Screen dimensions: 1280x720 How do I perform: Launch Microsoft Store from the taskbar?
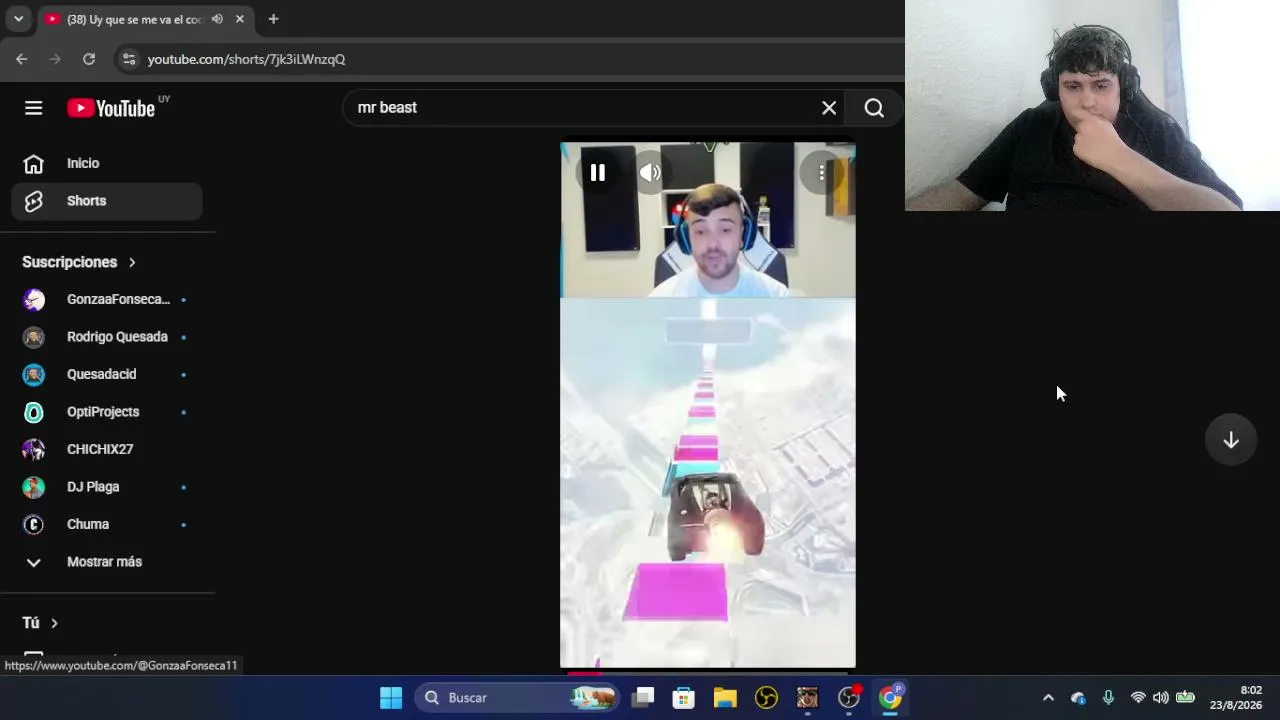684,698
